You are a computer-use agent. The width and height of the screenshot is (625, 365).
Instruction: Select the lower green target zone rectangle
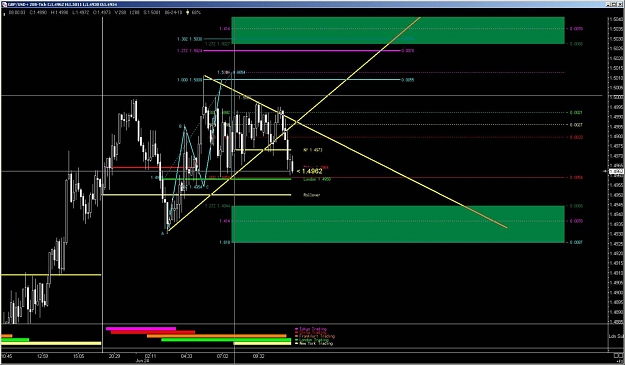[398, 224]
